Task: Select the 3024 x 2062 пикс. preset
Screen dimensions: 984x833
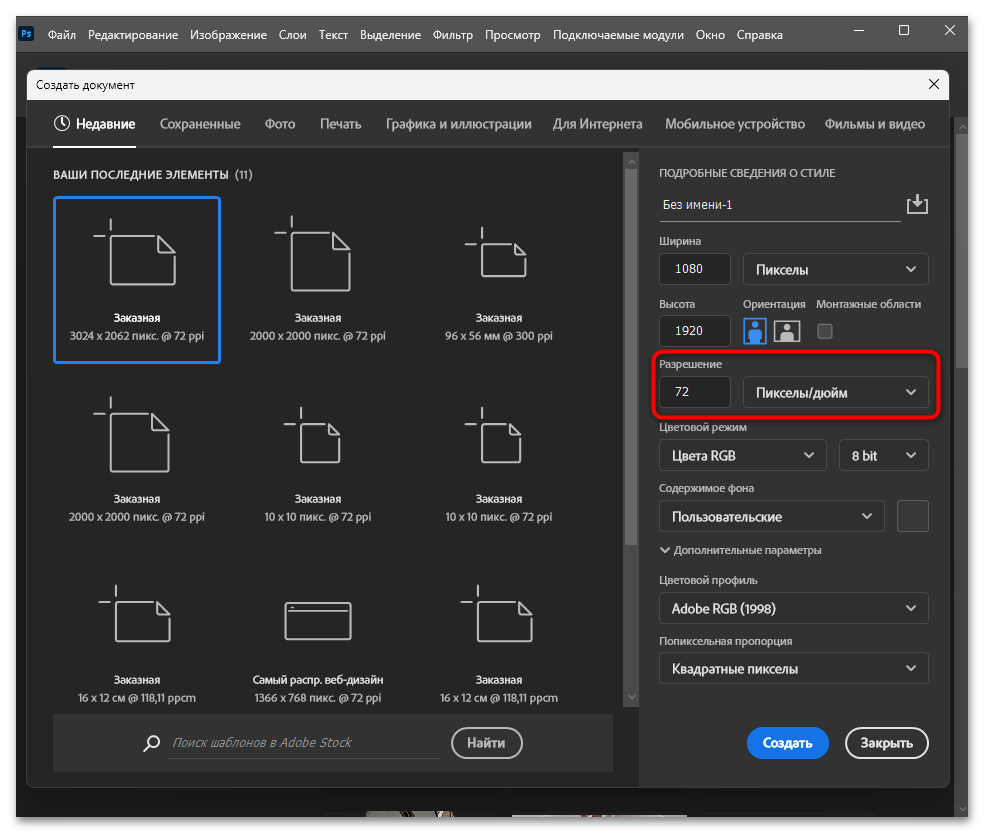Action: pyautogui.click(x=137, y=280)
